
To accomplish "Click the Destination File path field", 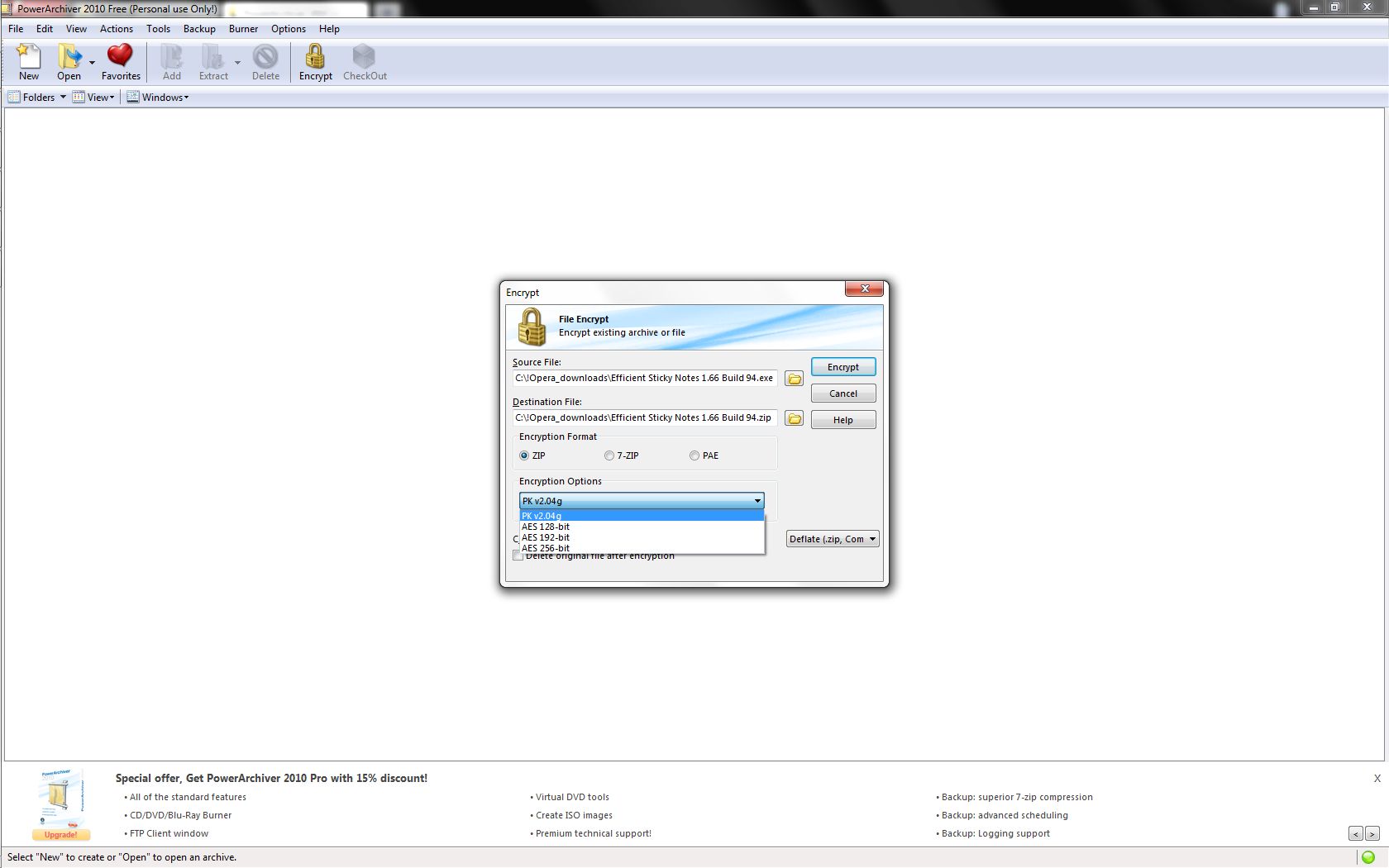I will tap(645, 417).
